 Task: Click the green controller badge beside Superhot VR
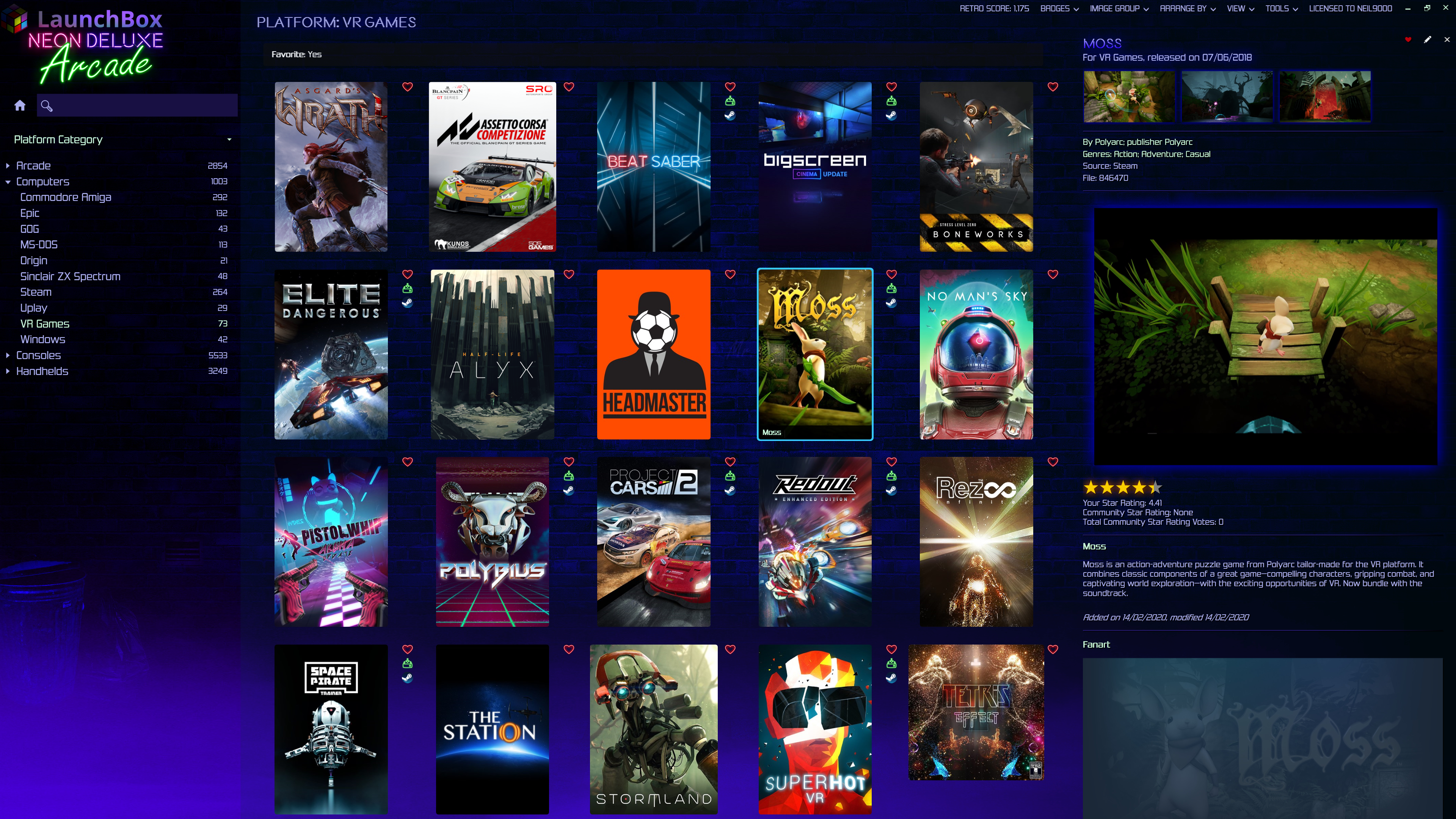coord(891,664)
